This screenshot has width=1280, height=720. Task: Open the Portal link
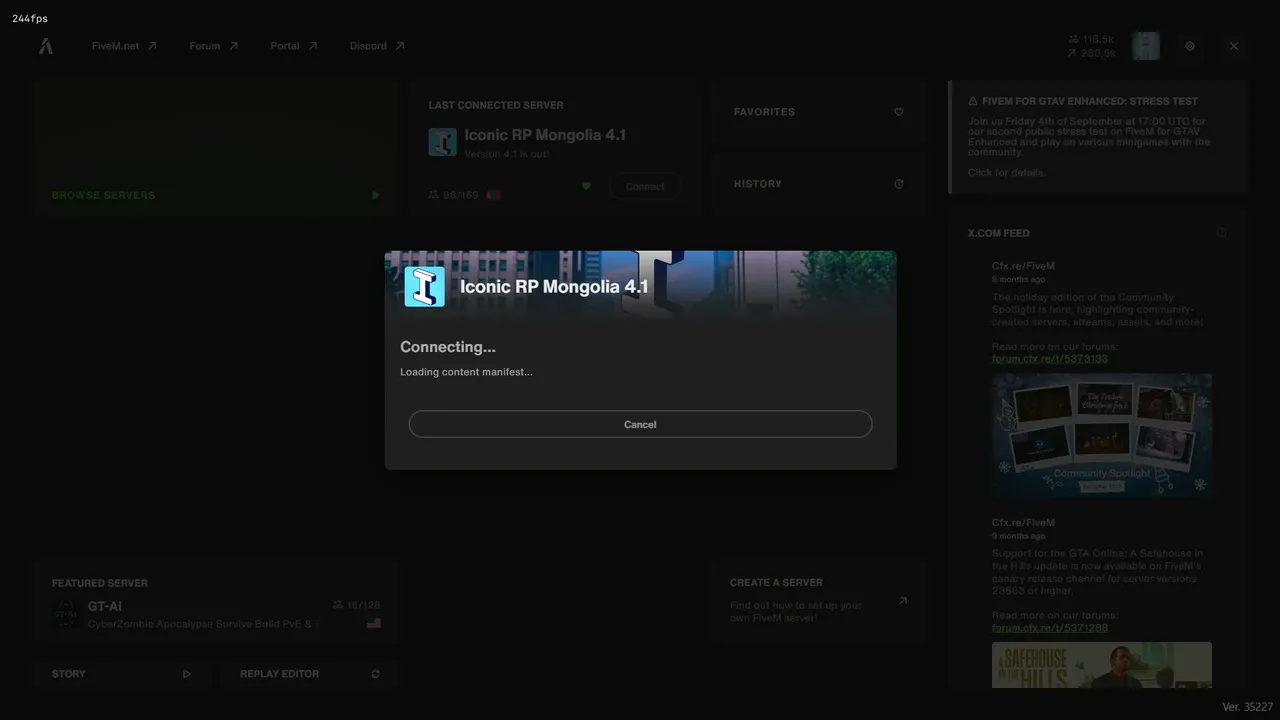(294, 46)
